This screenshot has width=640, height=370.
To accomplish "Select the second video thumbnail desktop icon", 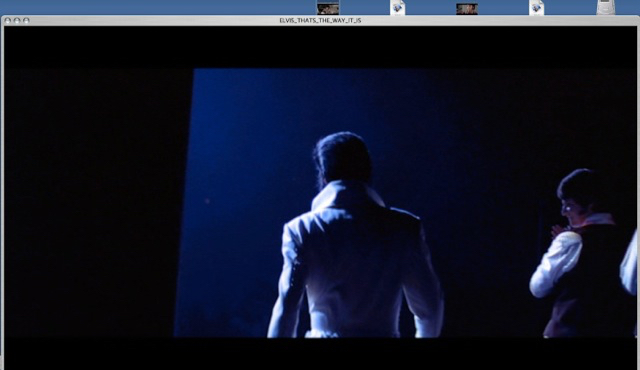I will tap(467, 9).
